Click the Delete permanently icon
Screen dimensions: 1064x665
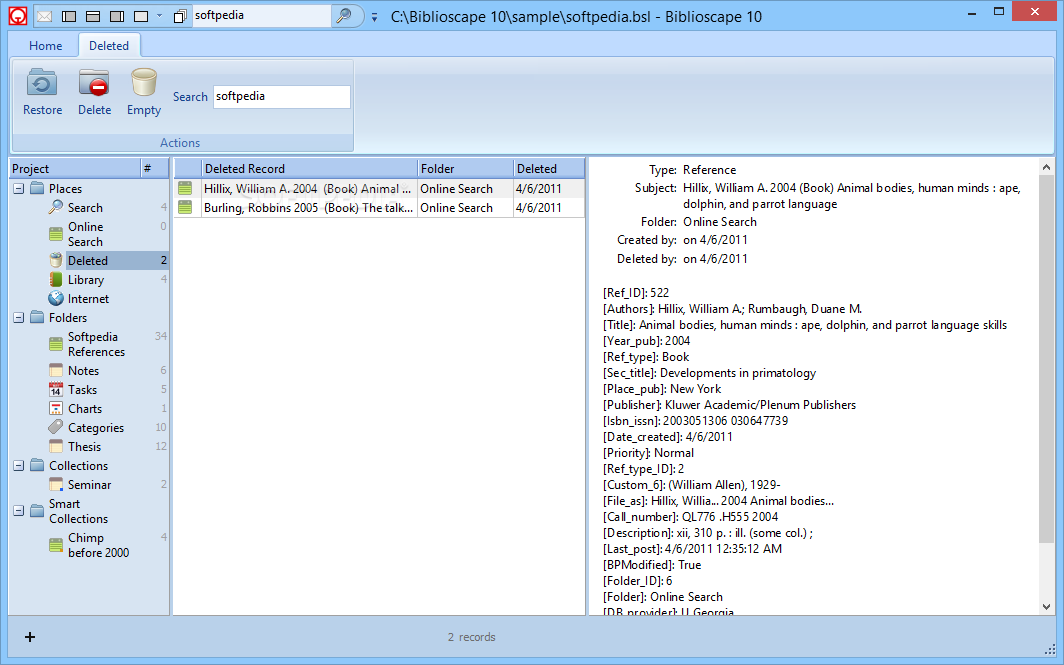pos(94,83)
